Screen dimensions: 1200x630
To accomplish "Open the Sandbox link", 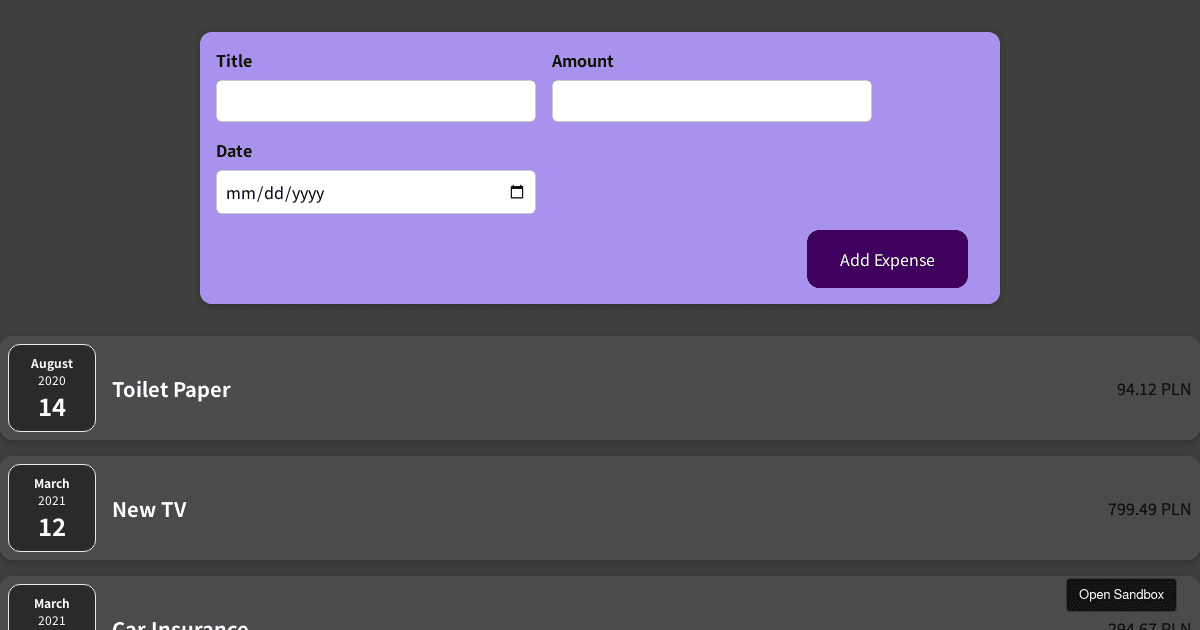I will [1121, 594].
